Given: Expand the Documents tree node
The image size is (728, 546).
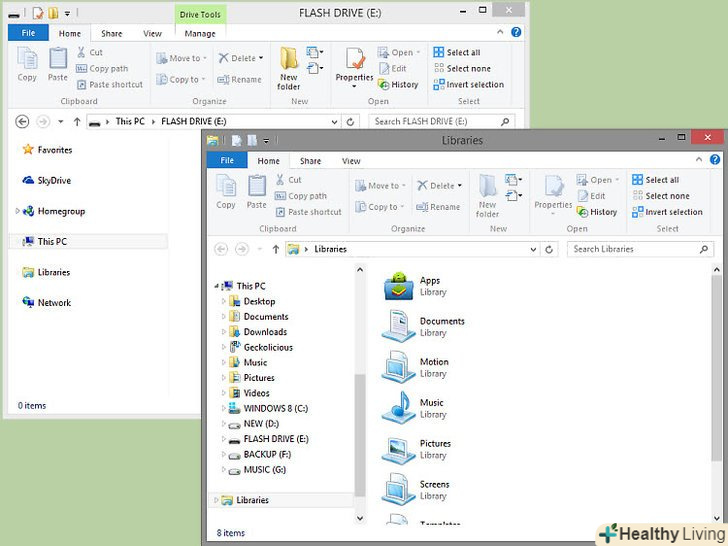Looking at the screenshot, I should click(224, 317).
